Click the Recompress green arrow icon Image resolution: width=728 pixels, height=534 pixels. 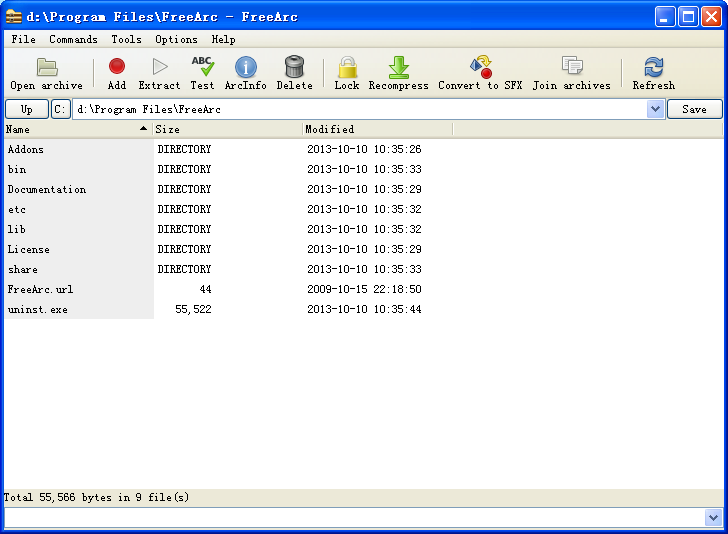click(398, 67)
